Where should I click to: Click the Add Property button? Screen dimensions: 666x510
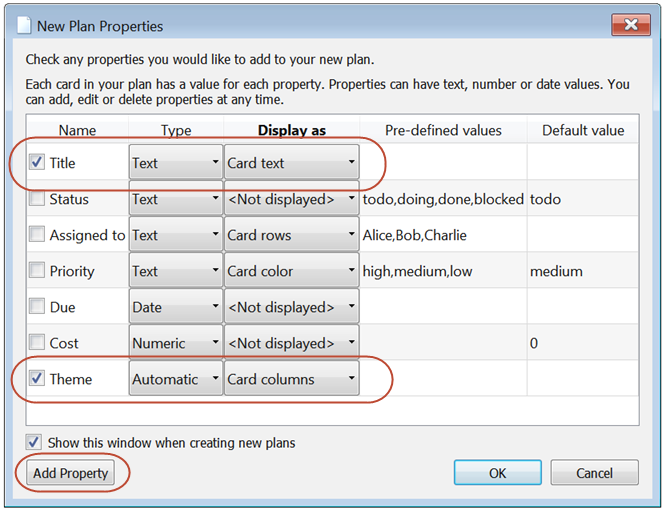70,473
